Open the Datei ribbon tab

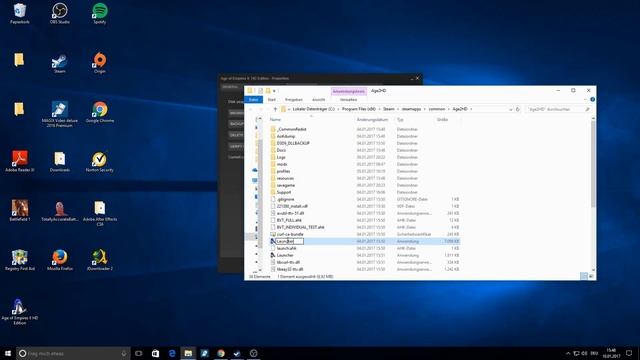253,100
